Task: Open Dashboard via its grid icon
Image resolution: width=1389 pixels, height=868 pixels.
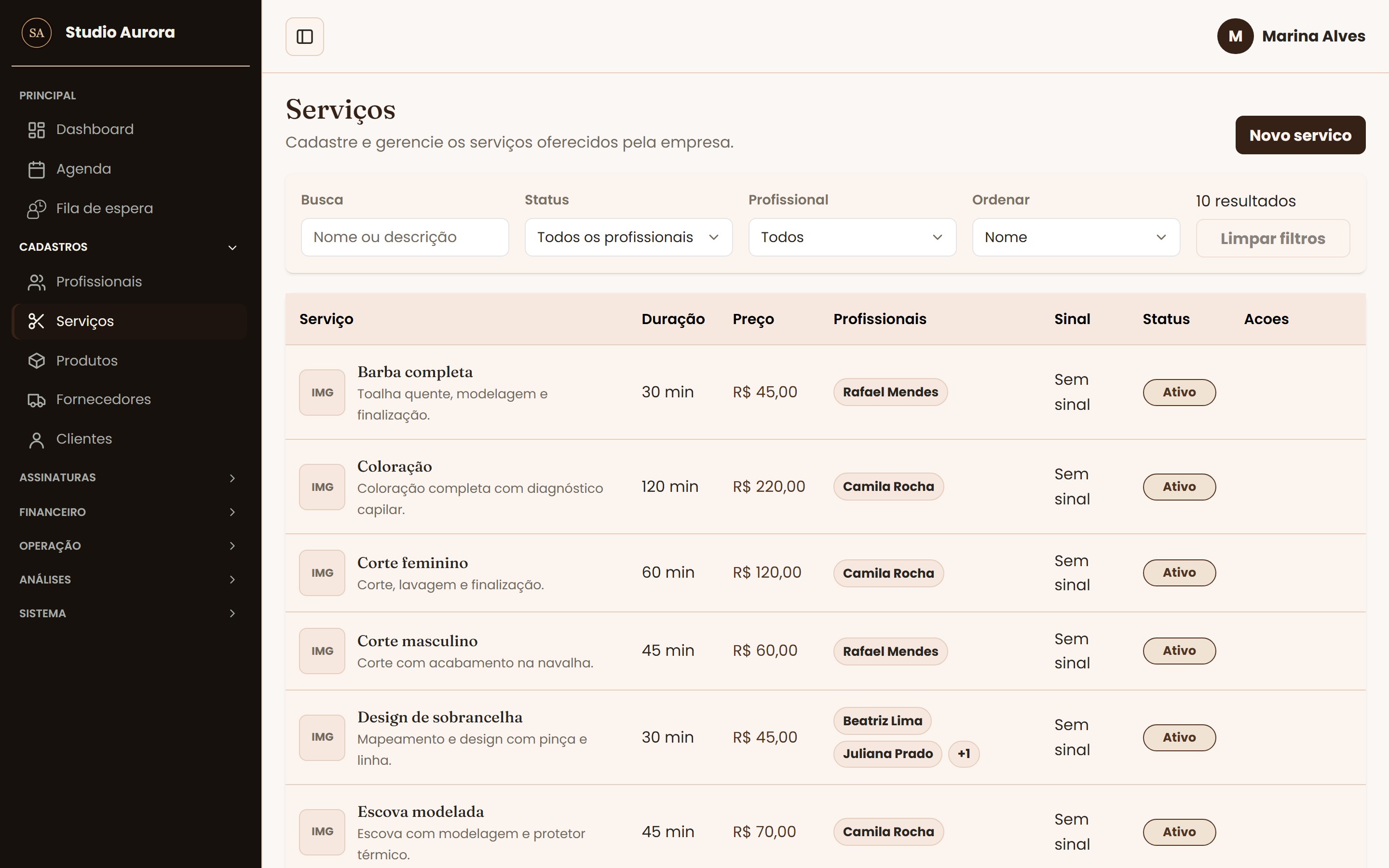Action: (37, 130)
